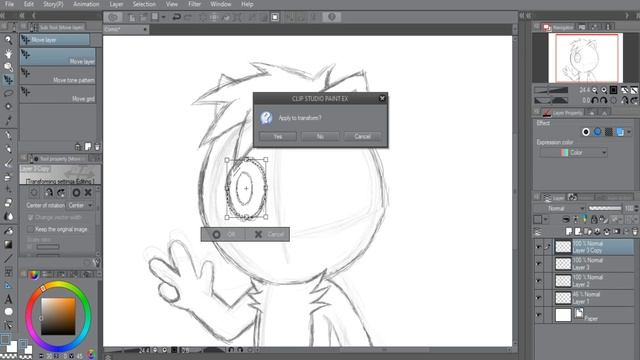Open Expression color dropdown
640x360 pixels.
point(573,153)
